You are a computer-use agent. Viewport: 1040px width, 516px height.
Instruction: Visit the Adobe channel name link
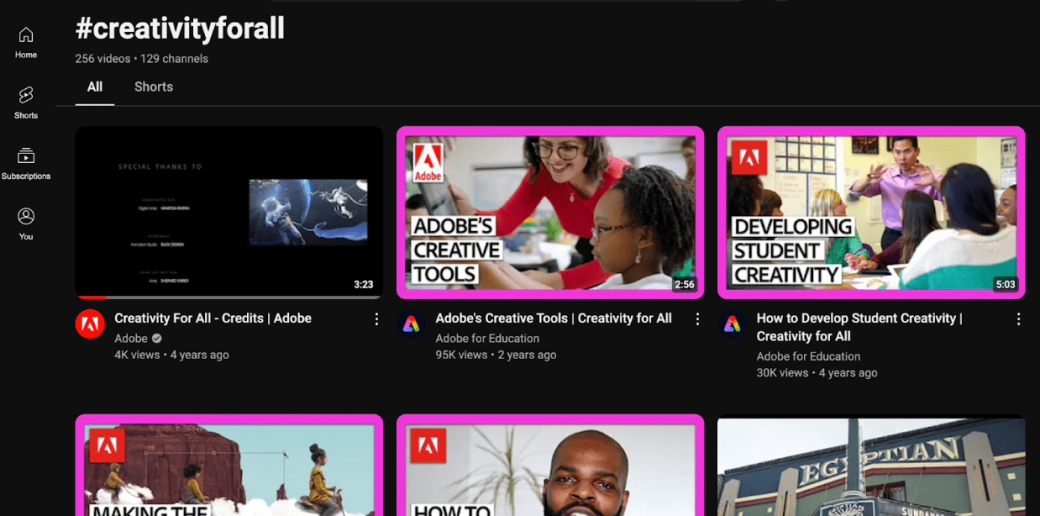(x=131, y=338)
